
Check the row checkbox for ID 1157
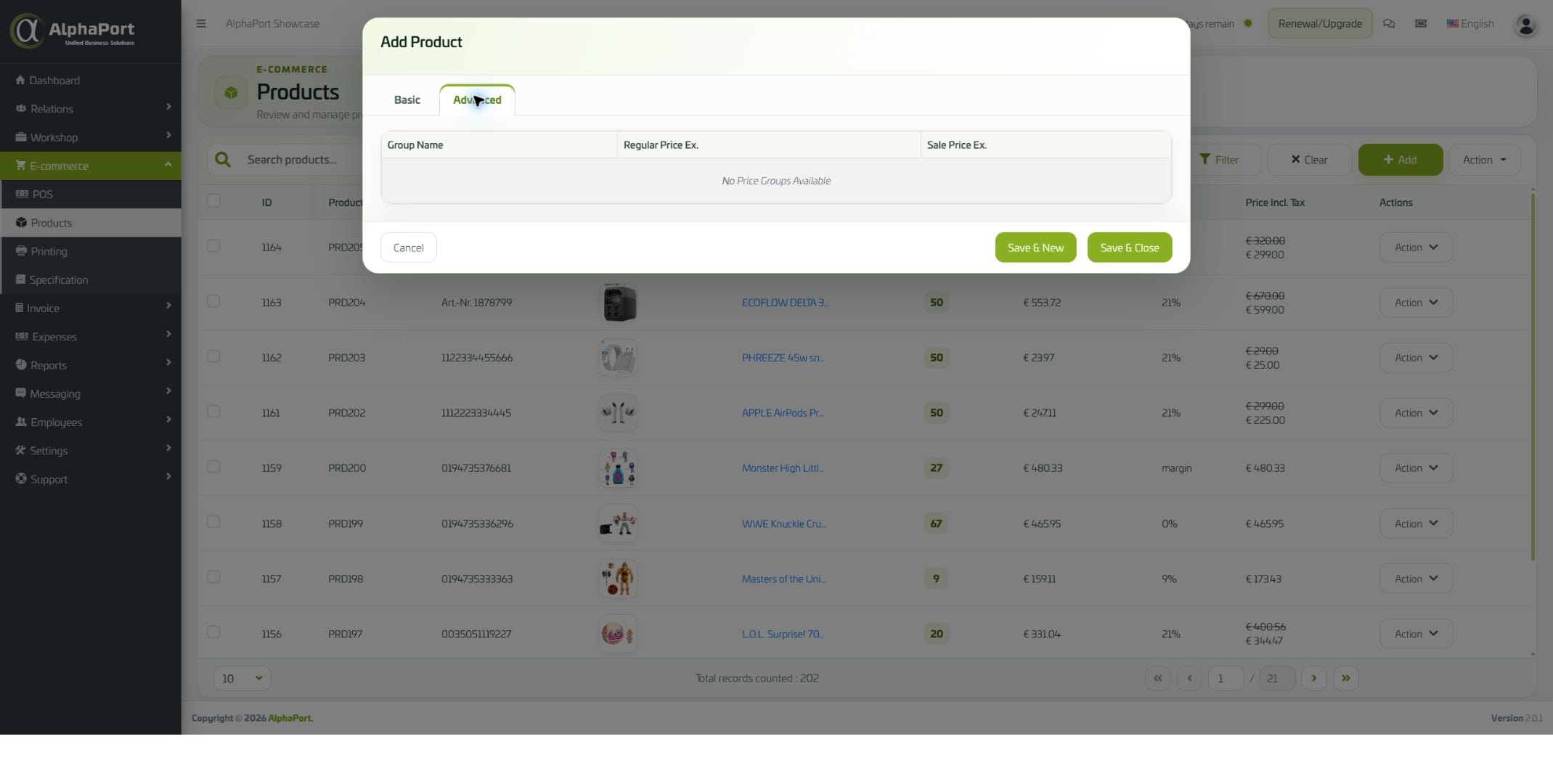pyautogui.click(x=213, y=576)
